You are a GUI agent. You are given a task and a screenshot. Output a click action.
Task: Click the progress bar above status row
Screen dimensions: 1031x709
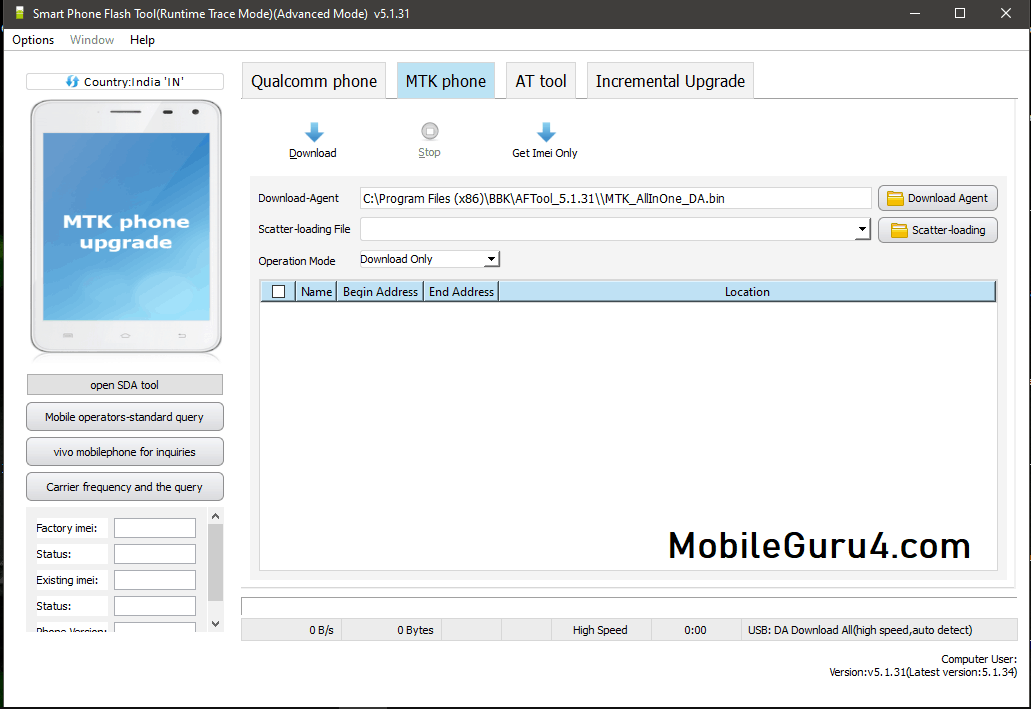click(x=629, y=606)
